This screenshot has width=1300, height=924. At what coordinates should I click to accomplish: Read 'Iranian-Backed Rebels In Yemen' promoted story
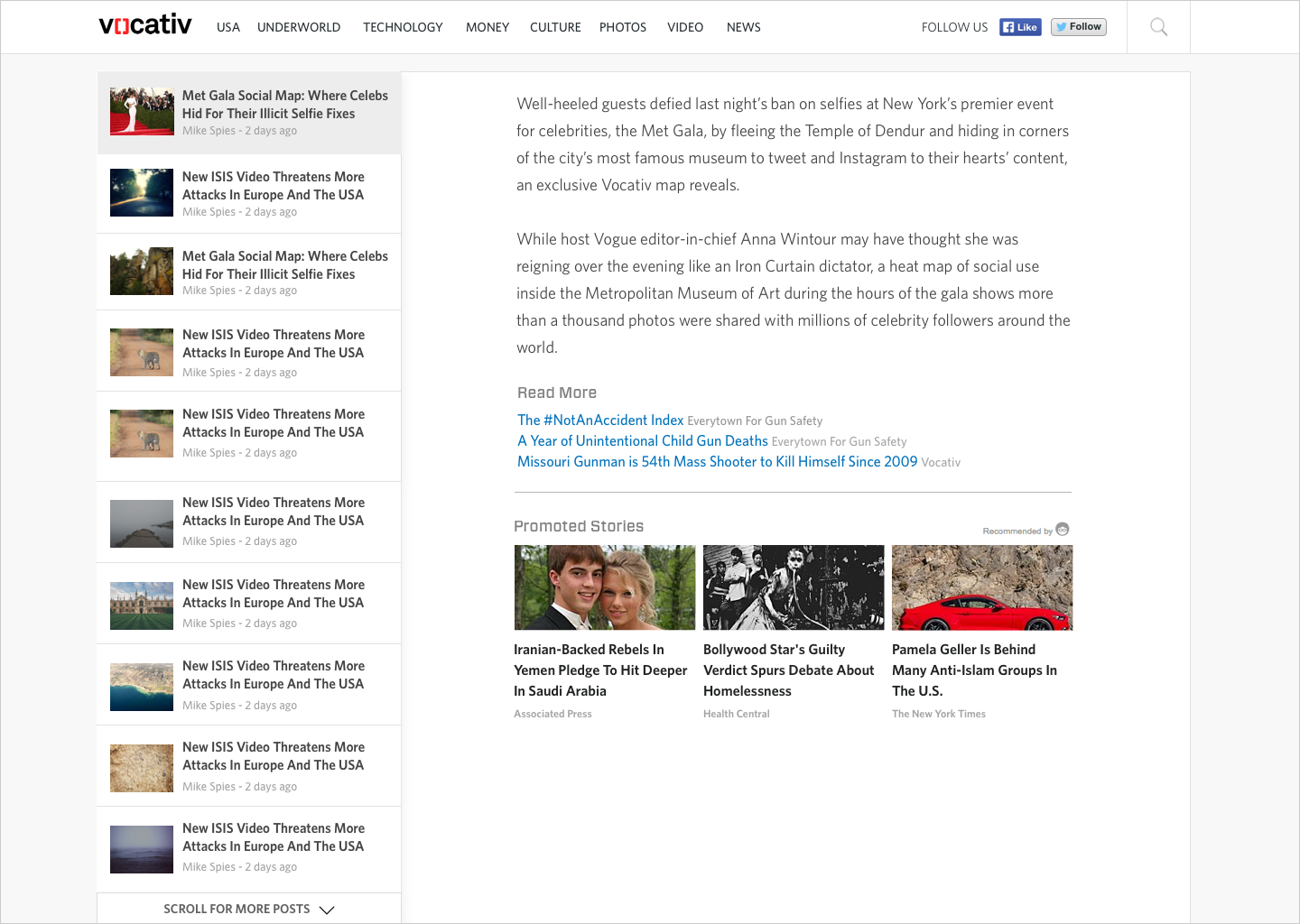point(600,670)
